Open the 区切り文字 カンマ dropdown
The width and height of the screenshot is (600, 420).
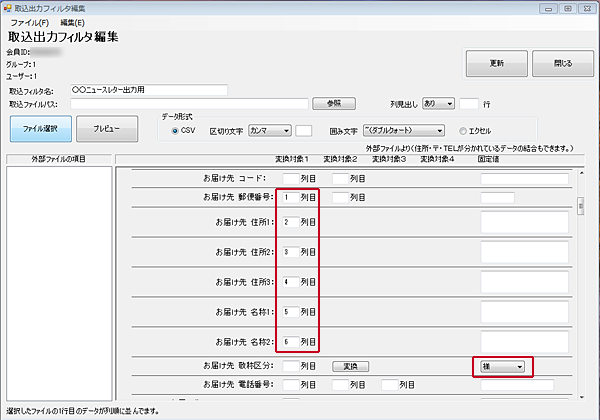point(269,130)
